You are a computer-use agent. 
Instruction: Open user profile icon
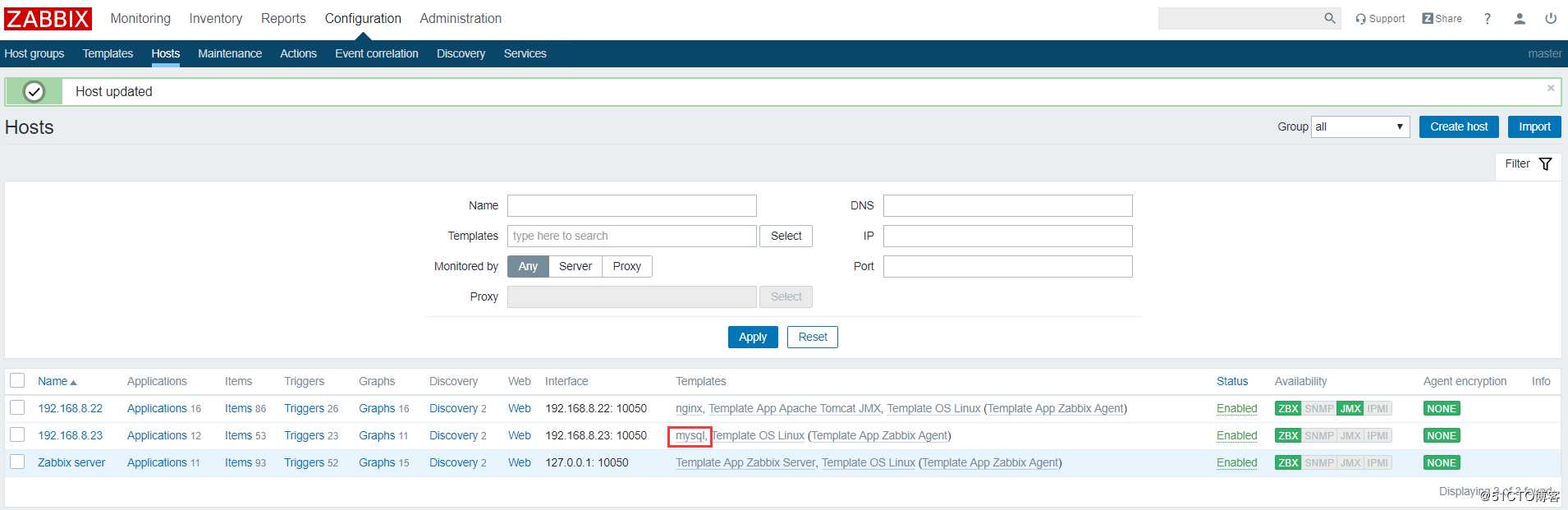click(1520, 18)
